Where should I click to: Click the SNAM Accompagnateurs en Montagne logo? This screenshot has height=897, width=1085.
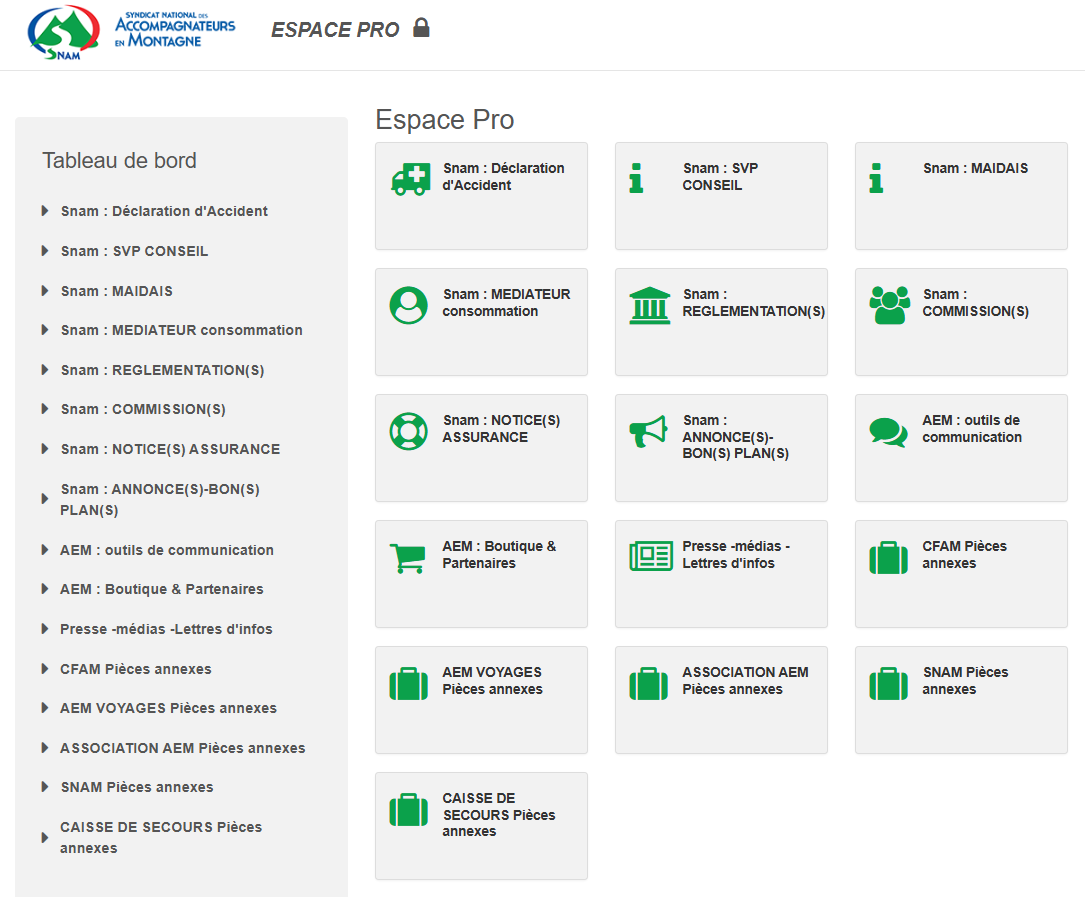pyautogui.click(x=132, y=35)
